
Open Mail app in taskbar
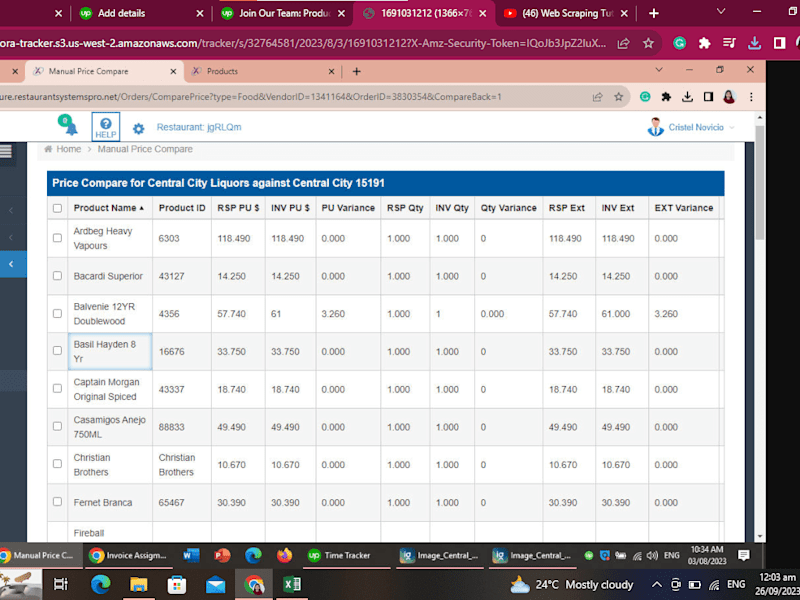(215, 585)
